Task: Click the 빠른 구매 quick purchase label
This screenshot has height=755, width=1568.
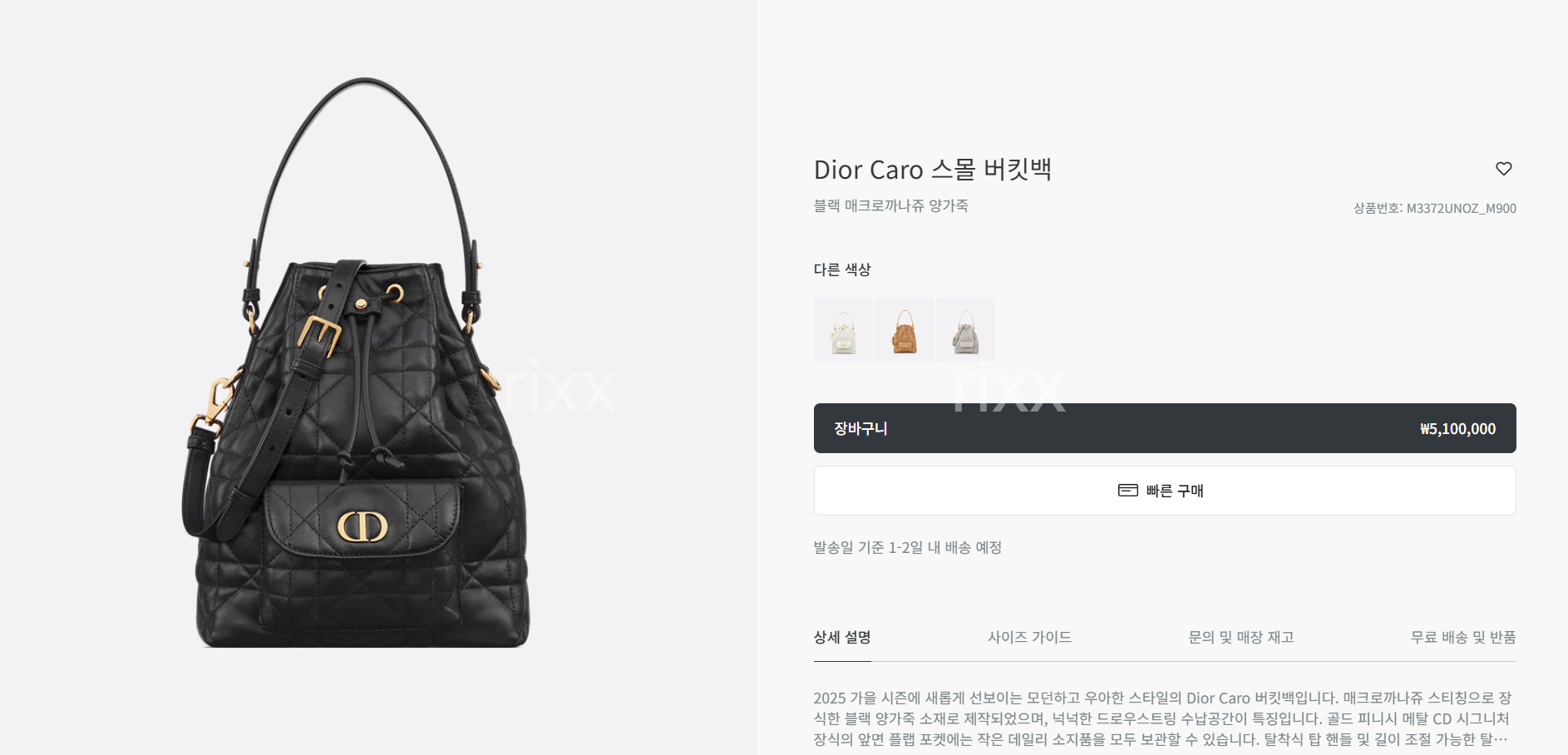Action: [1175, 491]
